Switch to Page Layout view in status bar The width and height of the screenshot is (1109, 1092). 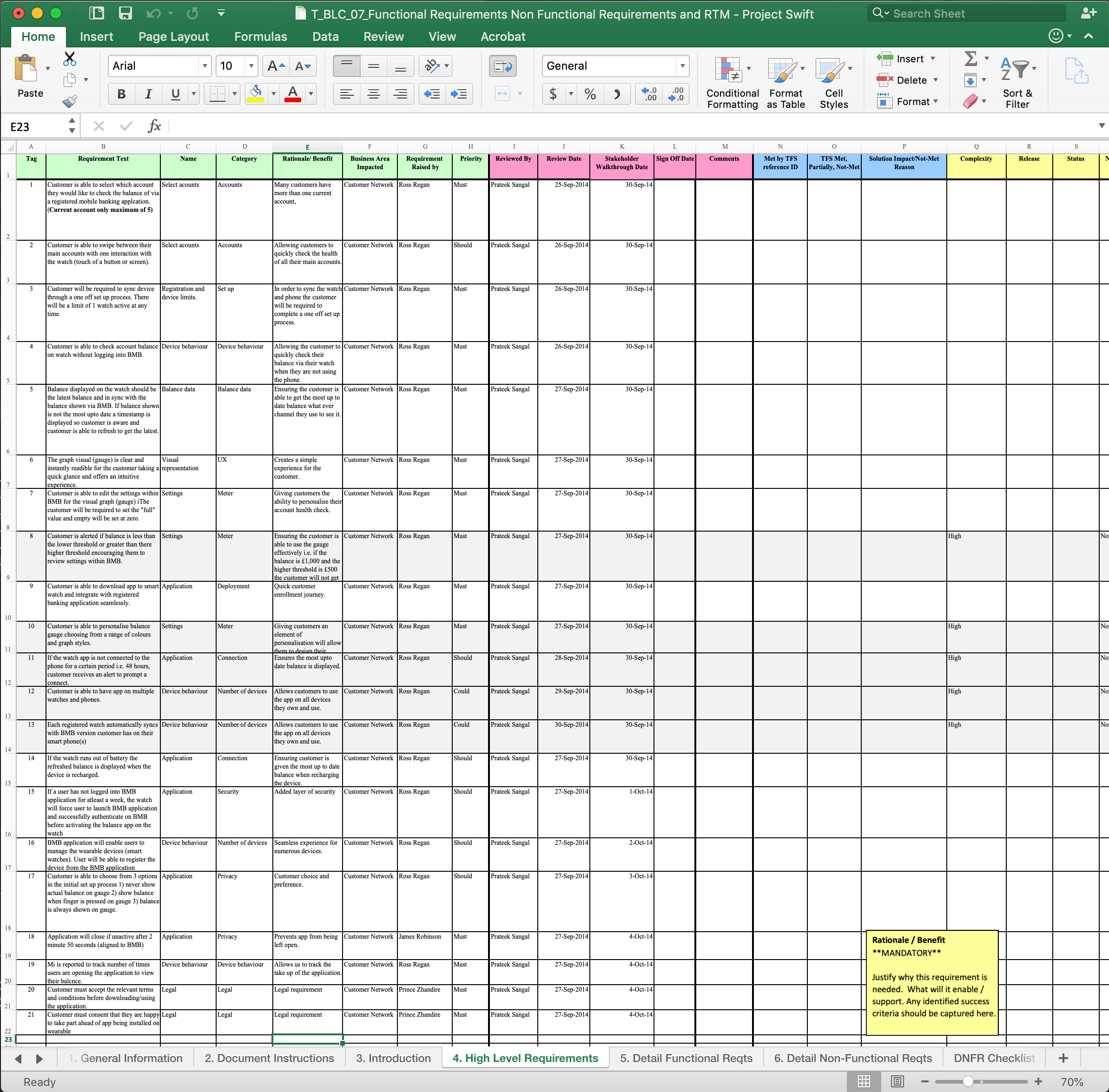pos(898,1082)
